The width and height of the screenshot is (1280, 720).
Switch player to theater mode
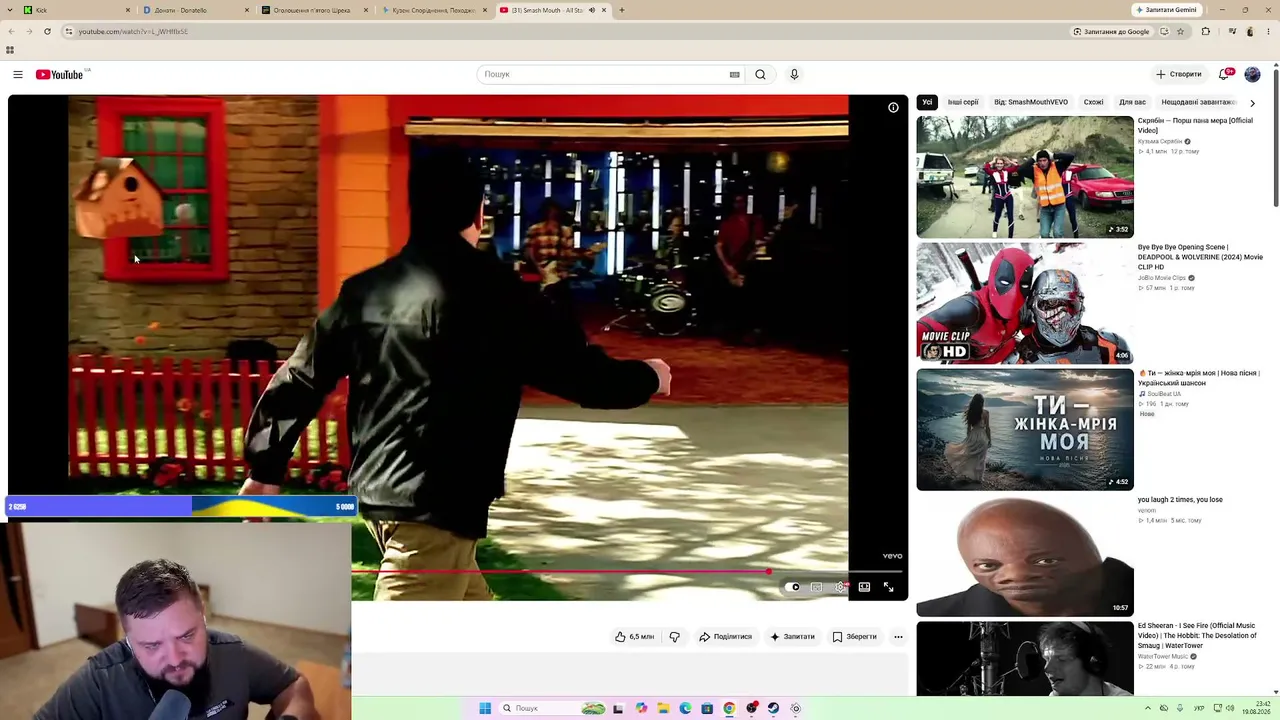pos(864,587)
